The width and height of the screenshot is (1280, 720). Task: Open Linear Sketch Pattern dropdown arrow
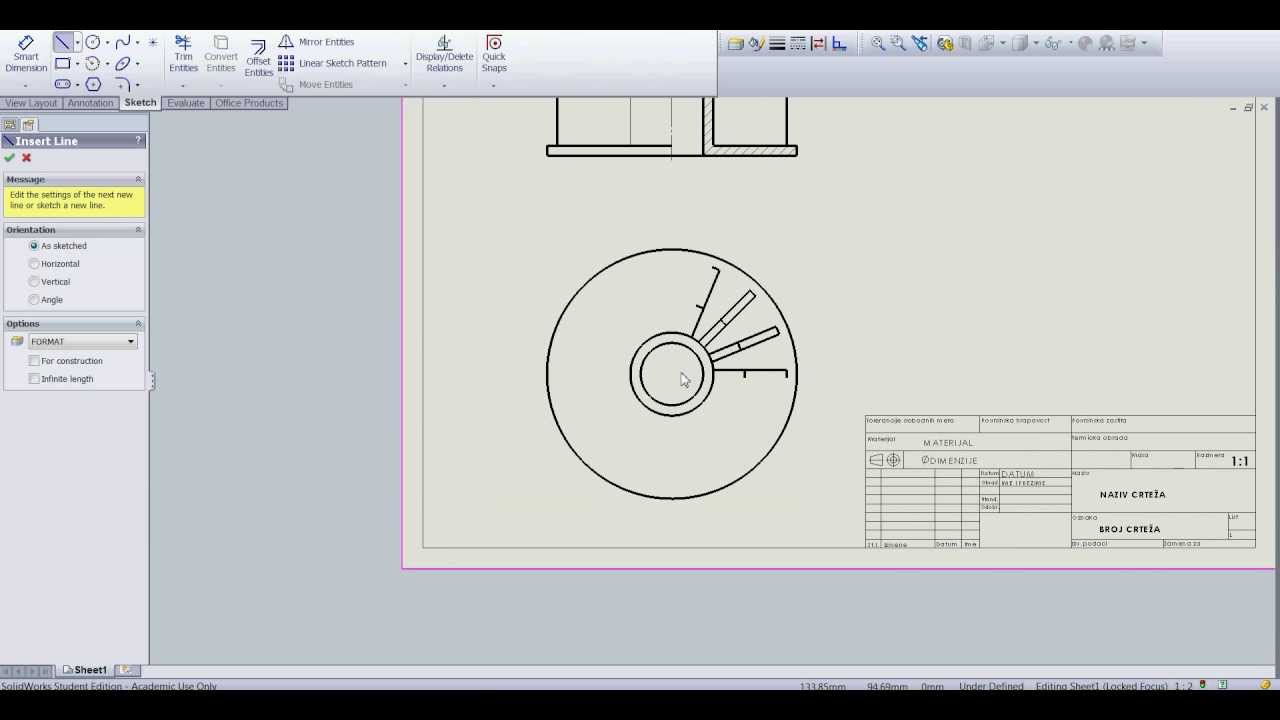coord(405,64)
